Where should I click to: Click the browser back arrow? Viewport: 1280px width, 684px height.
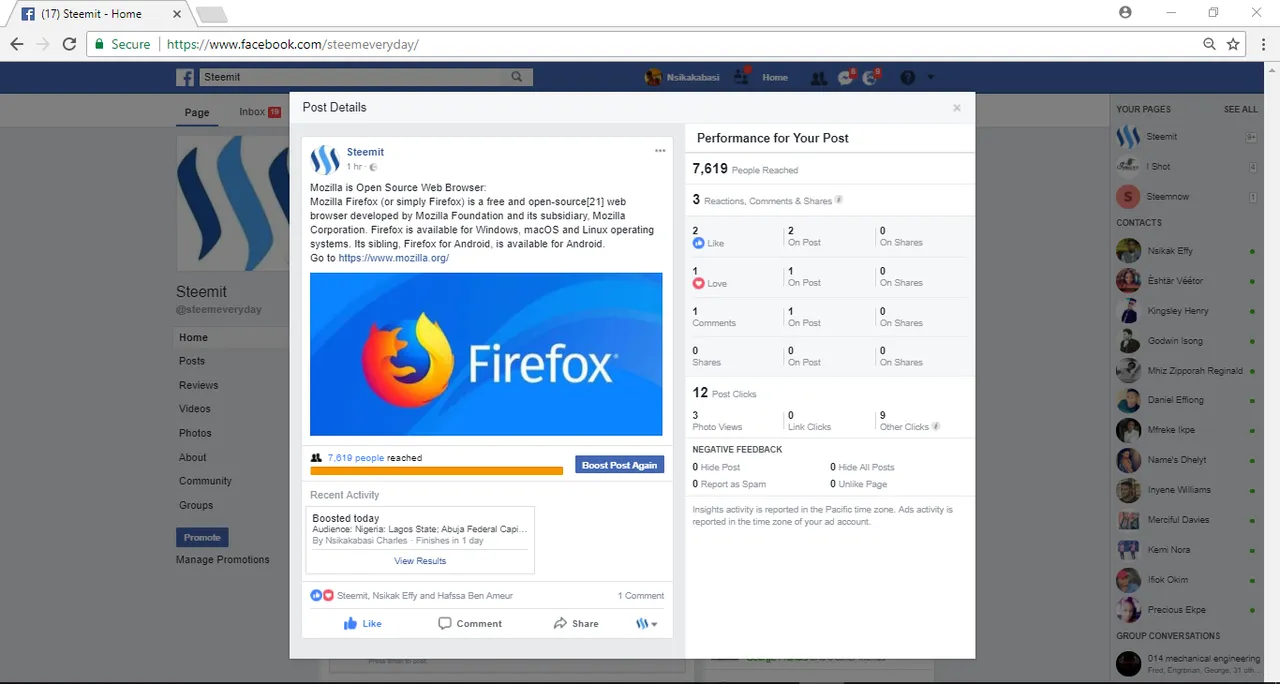[x=17, y=44]
